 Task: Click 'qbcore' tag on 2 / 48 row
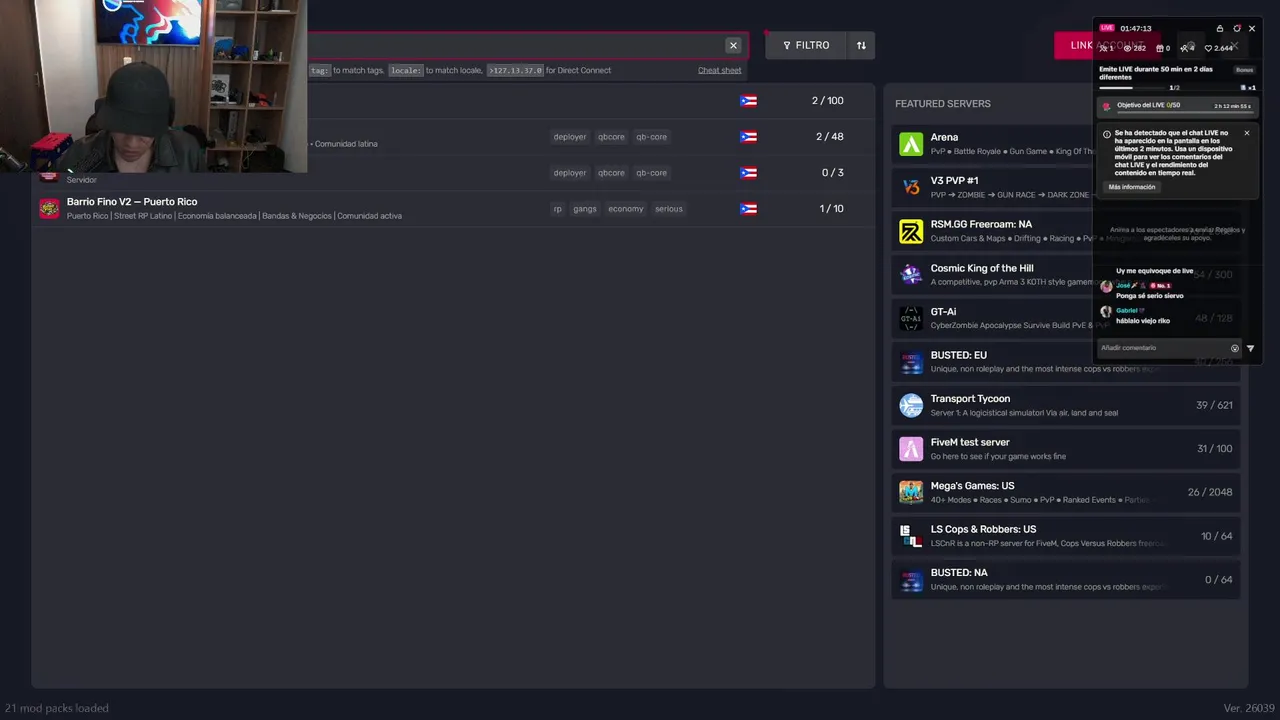pos(611,137)
